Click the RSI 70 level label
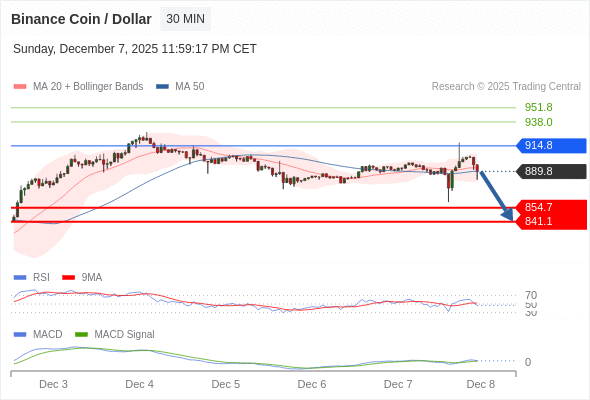The width and height of the screenshot is (590, 400). pos(531,295)
